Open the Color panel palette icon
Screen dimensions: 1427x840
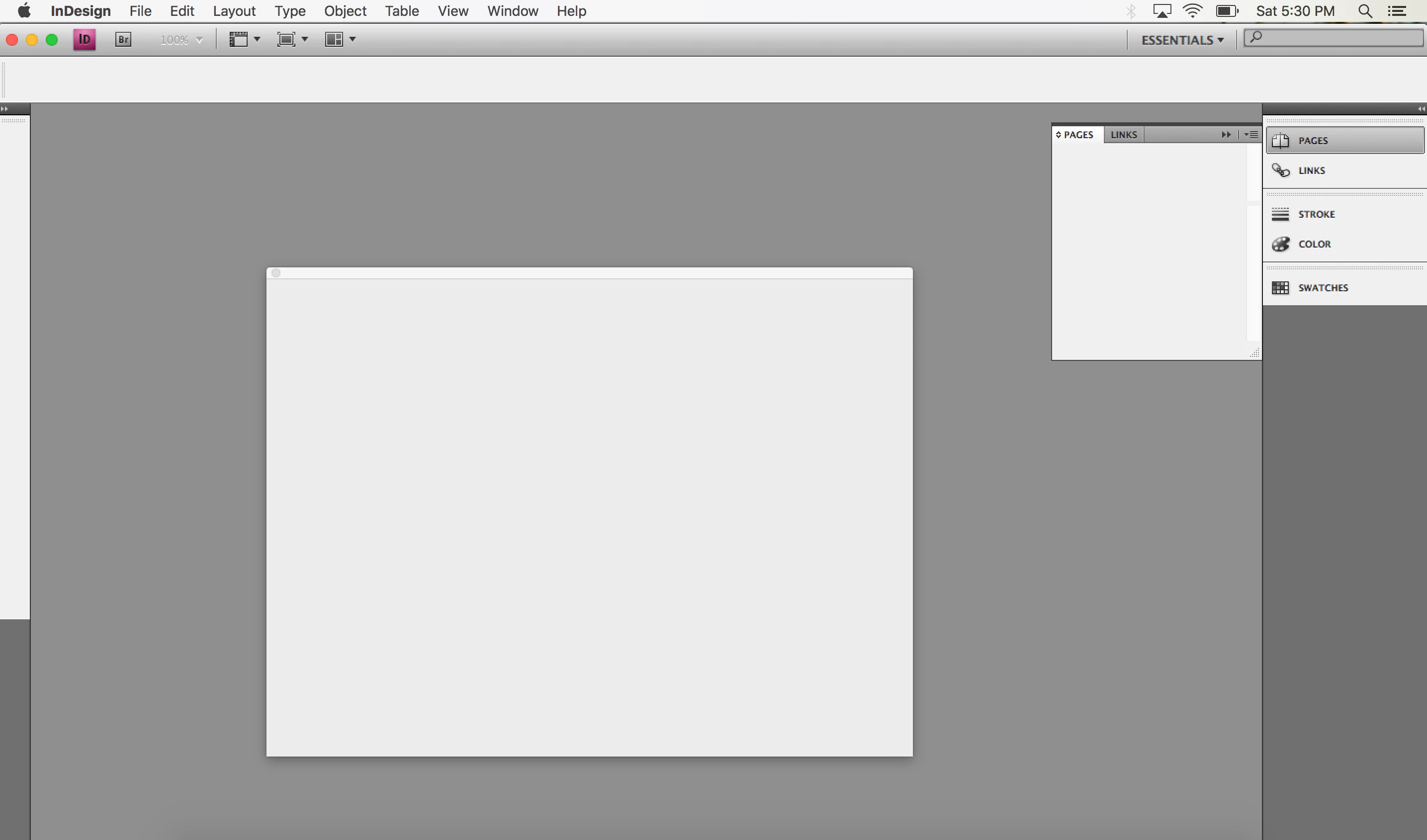tap(1280, 244)
